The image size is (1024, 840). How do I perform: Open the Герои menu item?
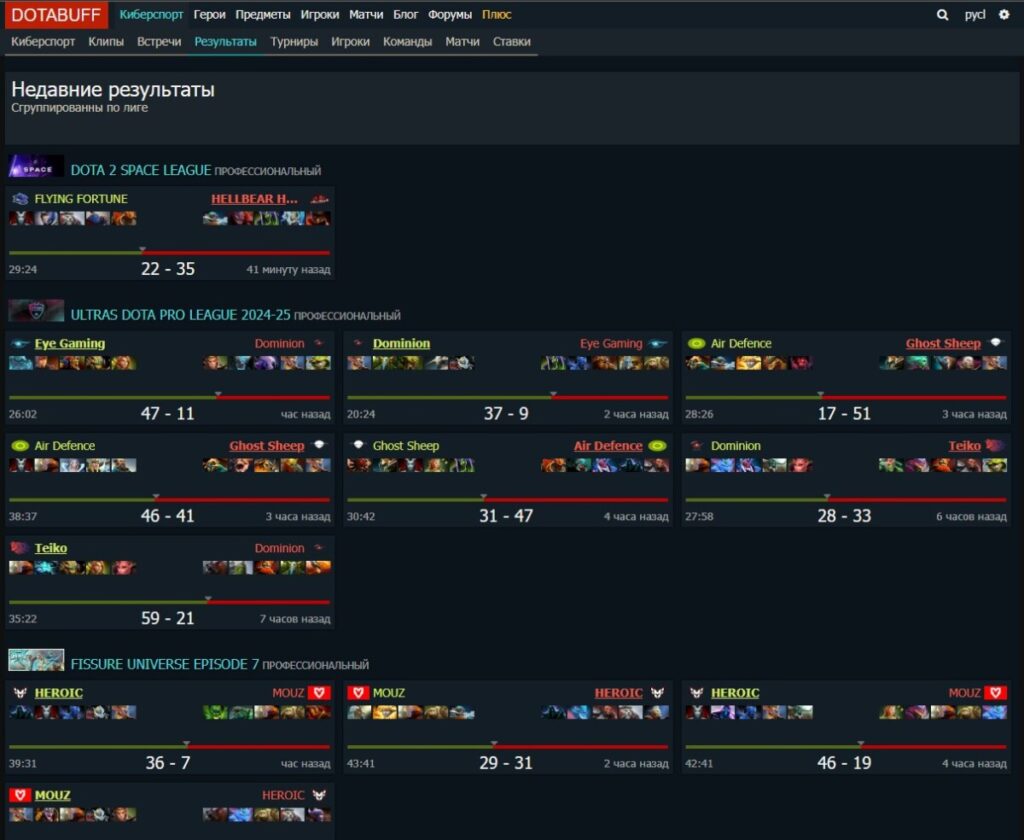coord(208,15)
